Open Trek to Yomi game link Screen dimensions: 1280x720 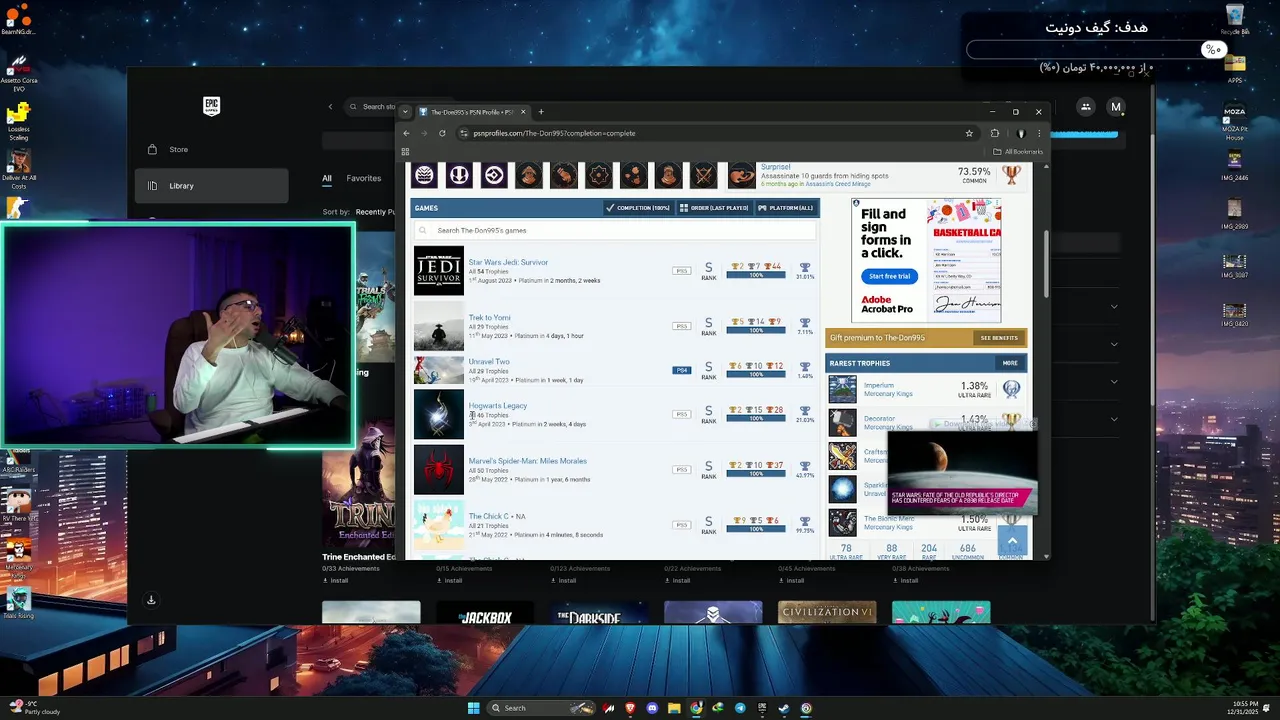click(x=489, y=317)
